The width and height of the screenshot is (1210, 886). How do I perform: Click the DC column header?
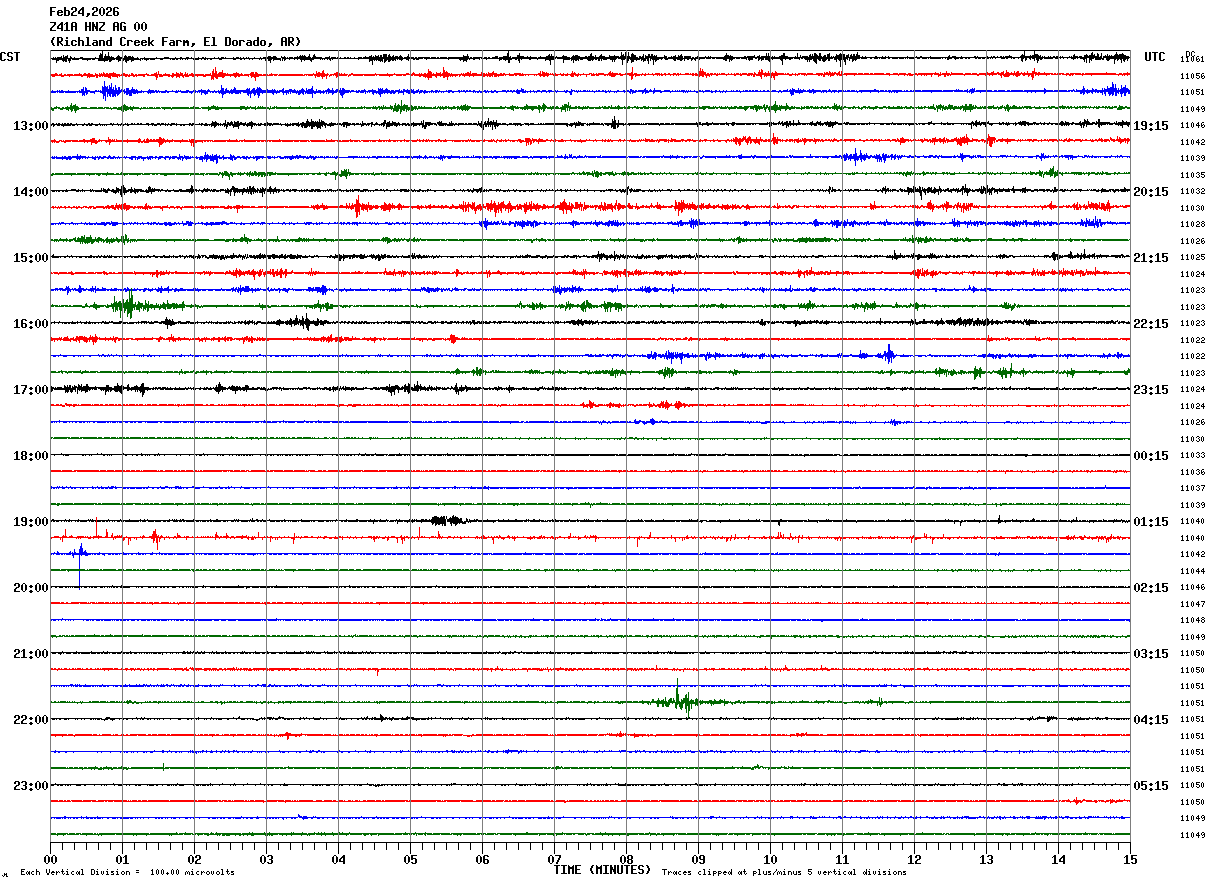(1190, 53)
